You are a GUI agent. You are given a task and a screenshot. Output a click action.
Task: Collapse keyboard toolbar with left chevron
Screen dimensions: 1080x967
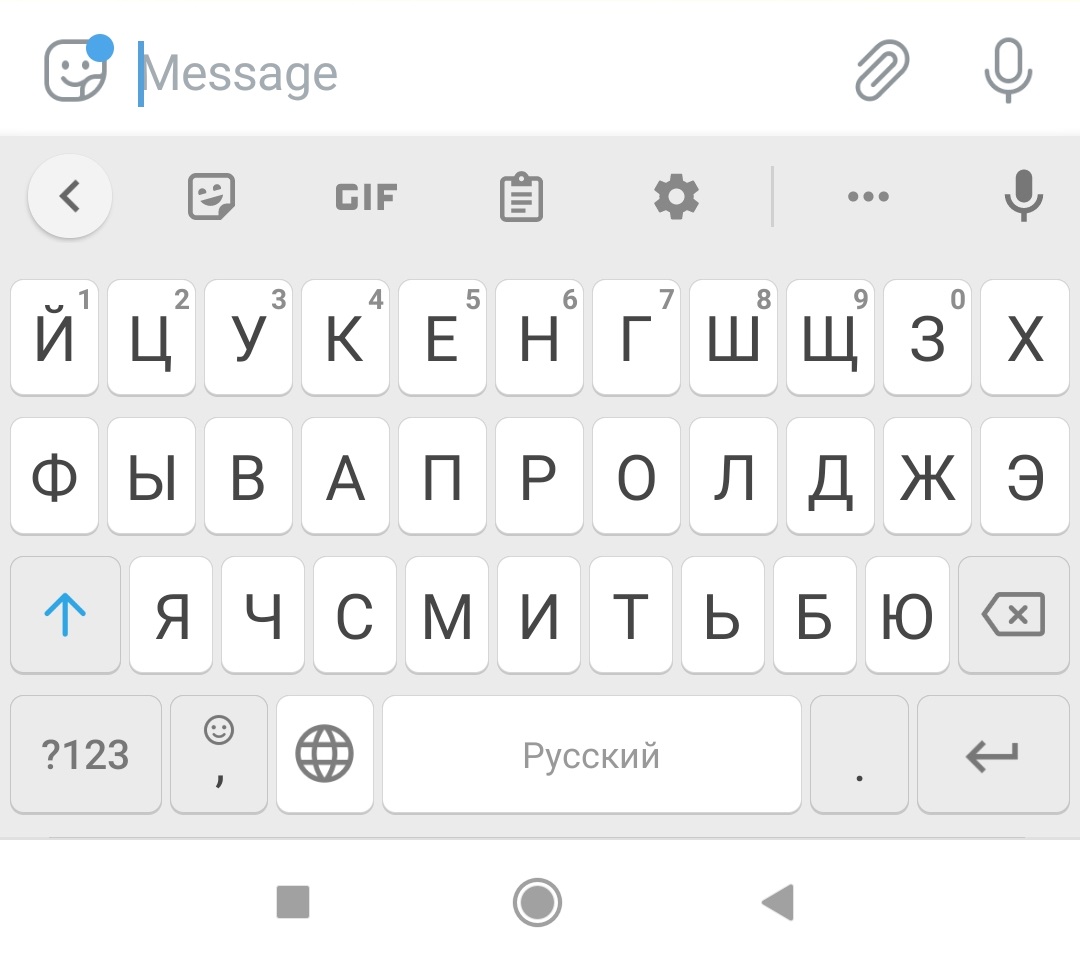70,196
